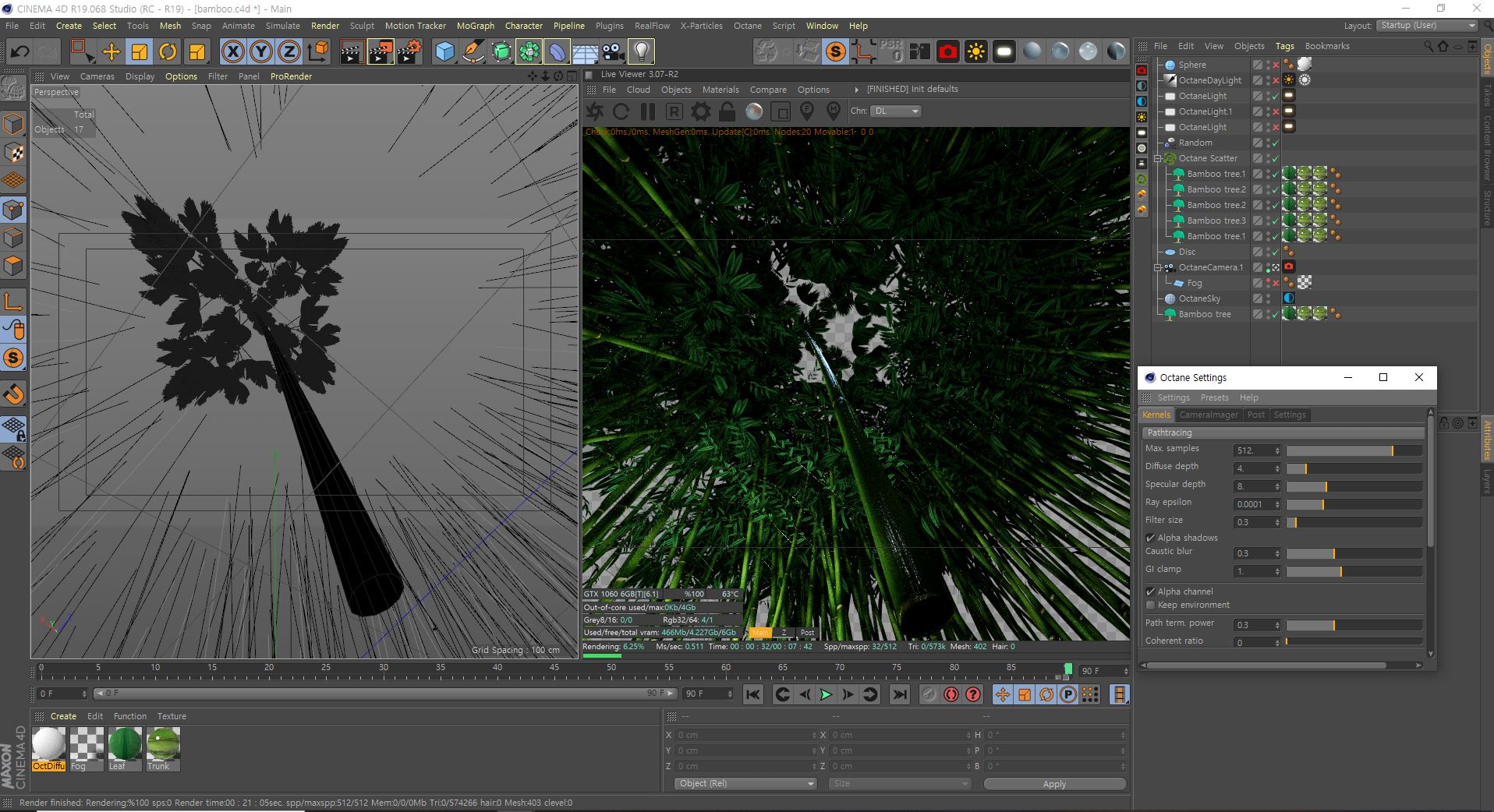Toggle Live Viewer lock resolution icon
Screen dimensions: 1494x812
coord(727,111)
